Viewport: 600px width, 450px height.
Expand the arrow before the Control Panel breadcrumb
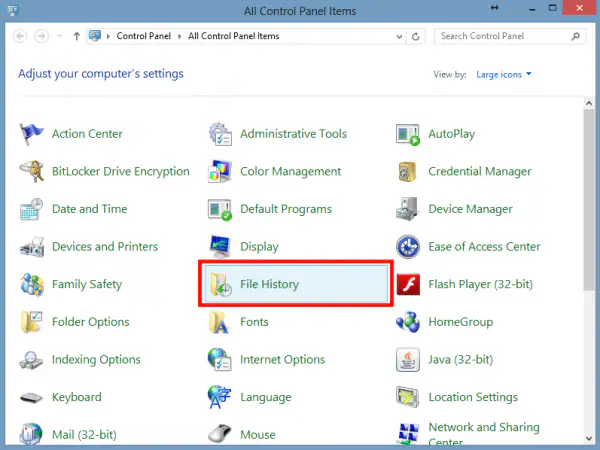click(x=108, y=36)
